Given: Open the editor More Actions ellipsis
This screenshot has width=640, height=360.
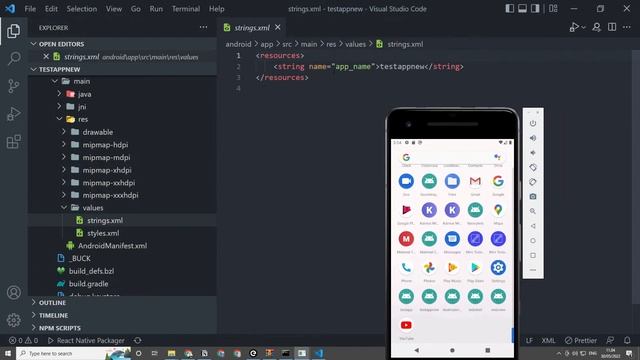Looking at the screenshot, I should 627,27.
